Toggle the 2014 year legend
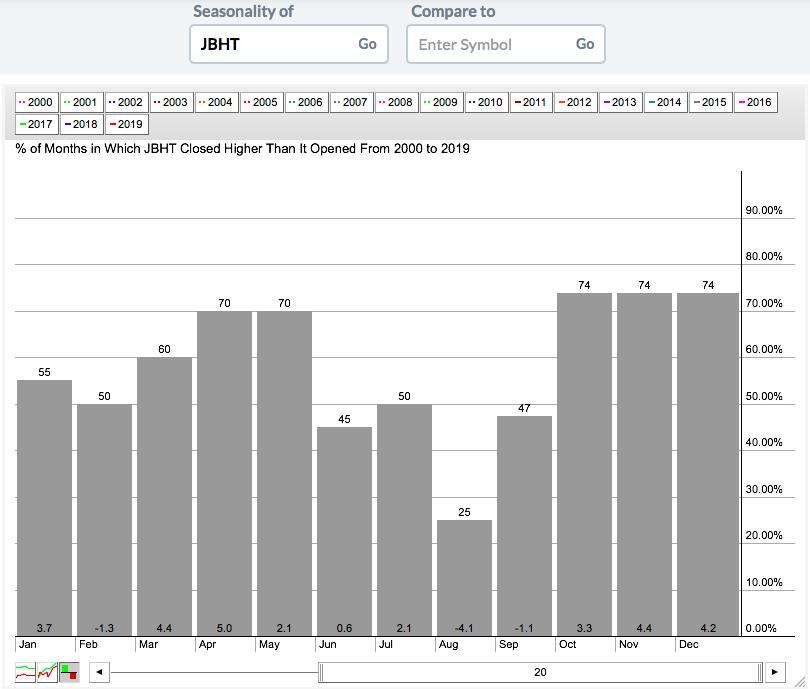The width and height of the screenshot is (810, 689). (x=665, y=102)
